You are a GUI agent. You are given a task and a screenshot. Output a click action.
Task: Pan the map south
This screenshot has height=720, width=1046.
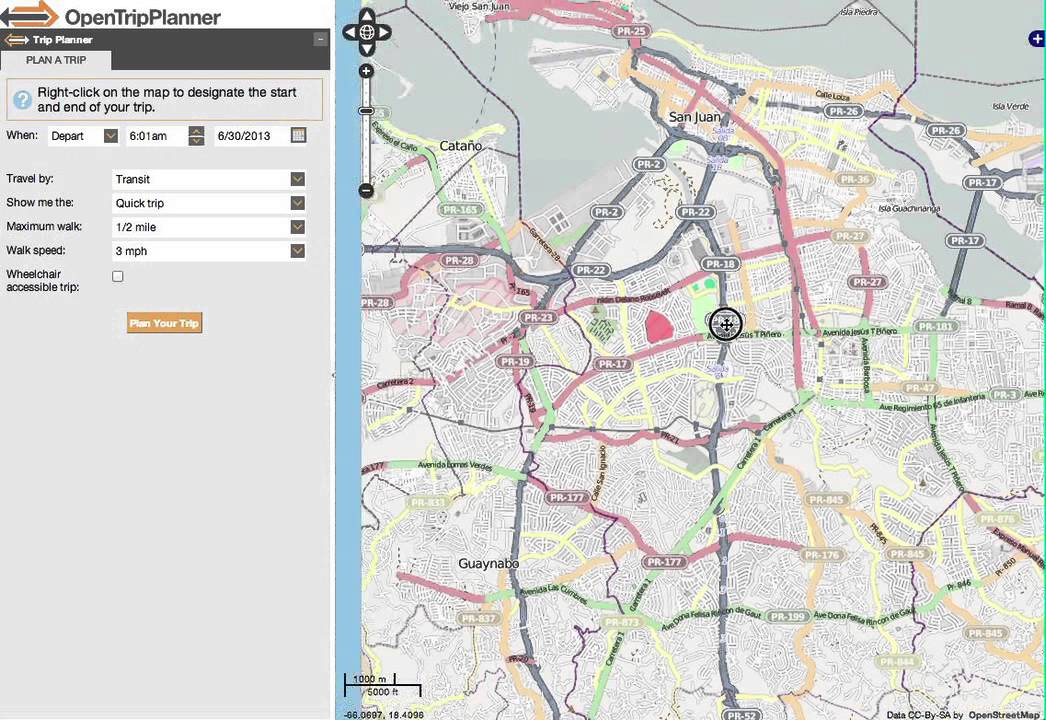pos(367,48)
